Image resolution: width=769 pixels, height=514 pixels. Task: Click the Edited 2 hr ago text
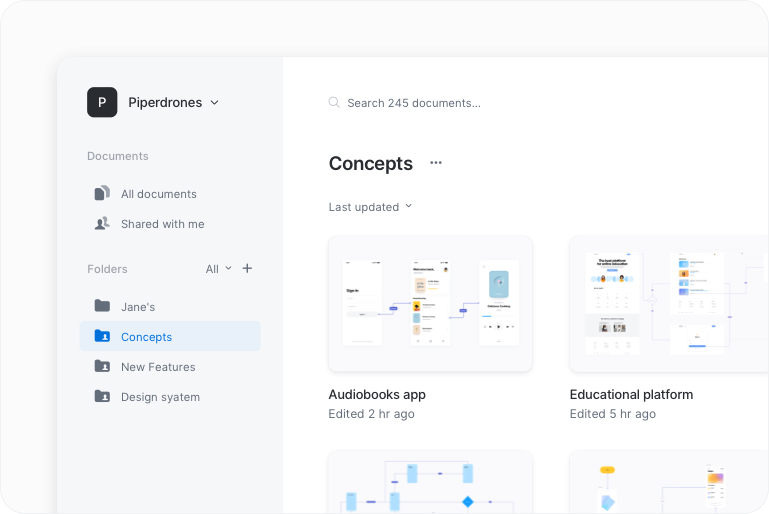point(371,414)
